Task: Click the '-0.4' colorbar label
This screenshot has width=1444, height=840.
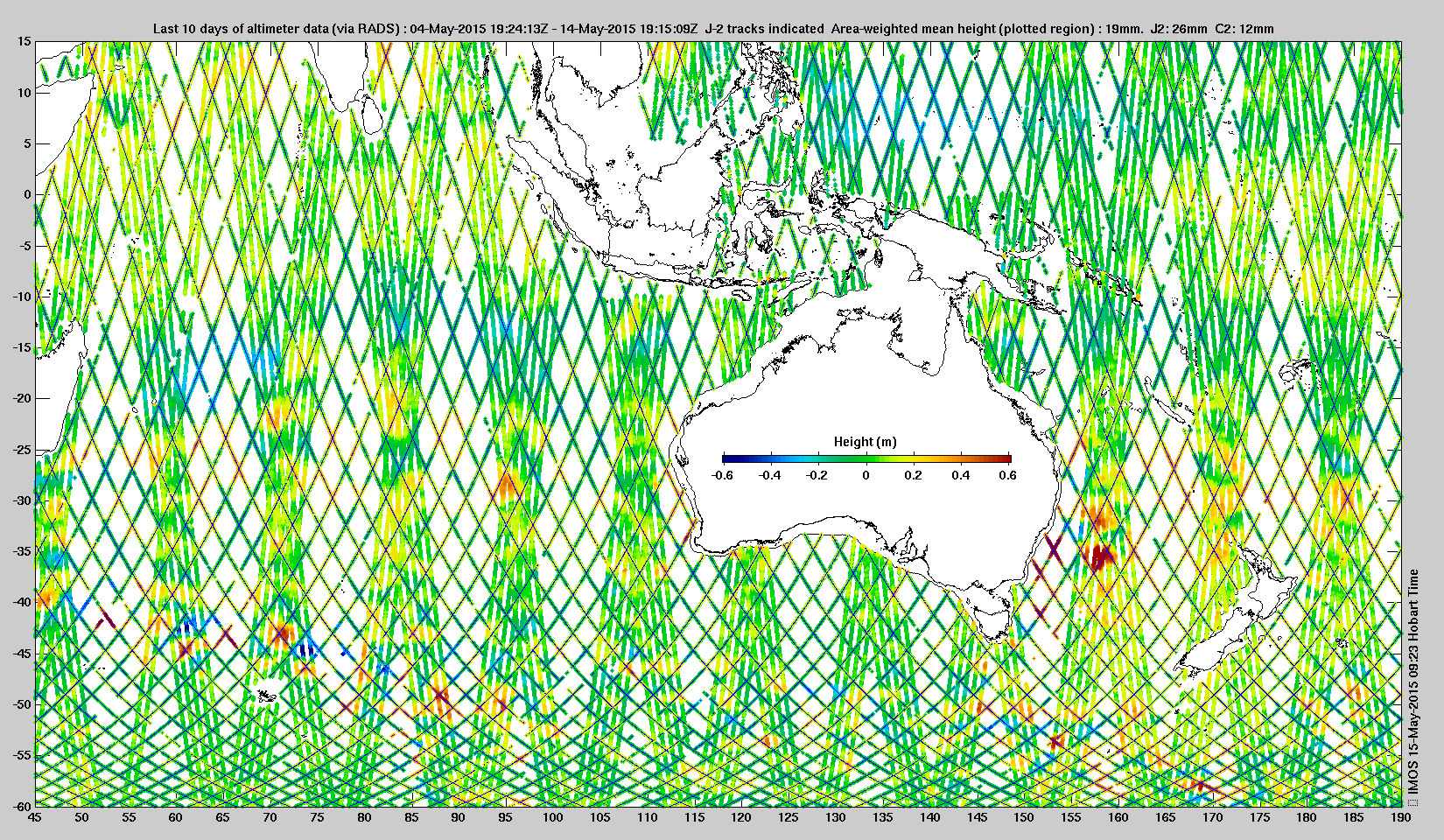Action: [x=770, y=476]
